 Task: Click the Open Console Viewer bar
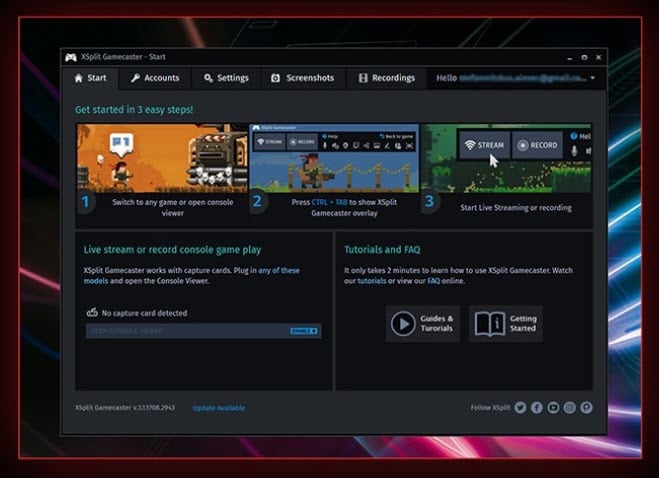tap(203, 331)
